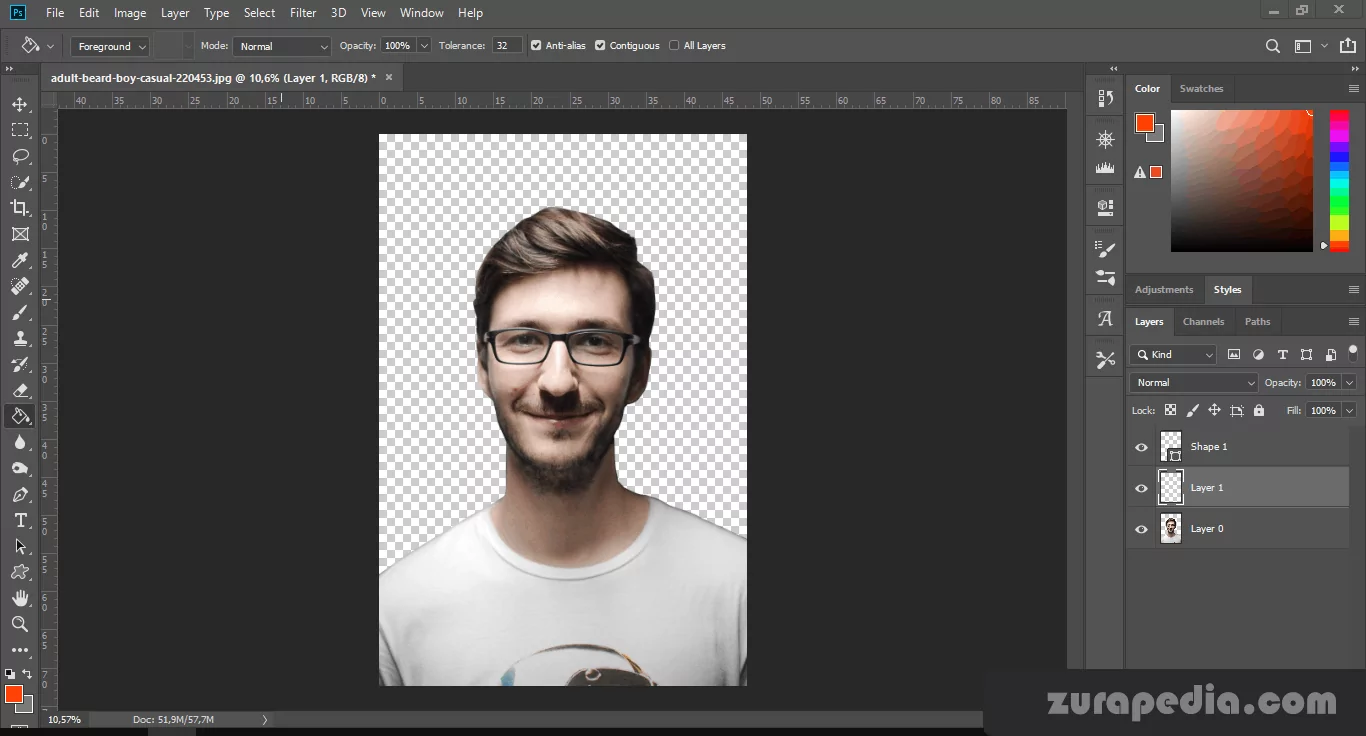Select the Lasso tool

click(x=20, y=157)
